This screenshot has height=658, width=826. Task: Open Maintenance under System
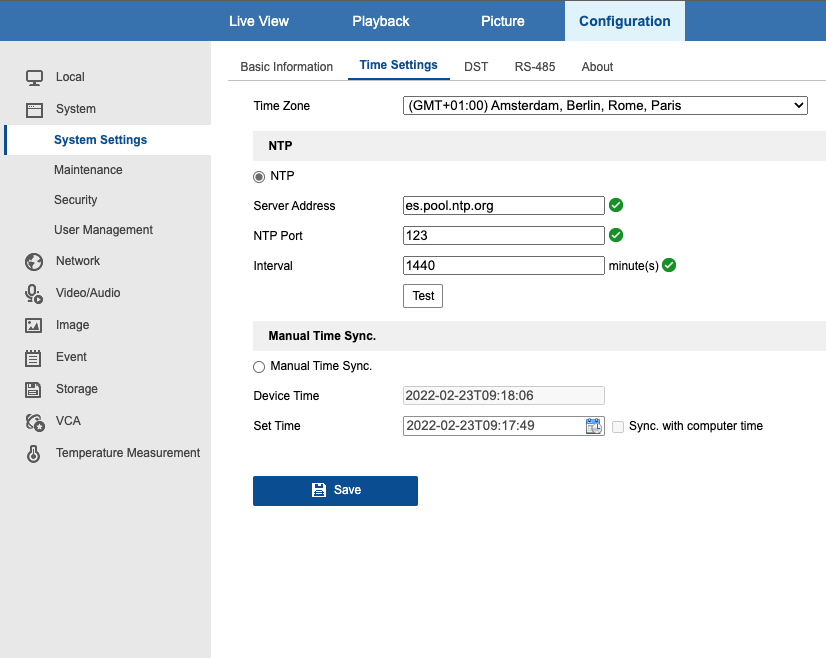click(x=88, y=170)
